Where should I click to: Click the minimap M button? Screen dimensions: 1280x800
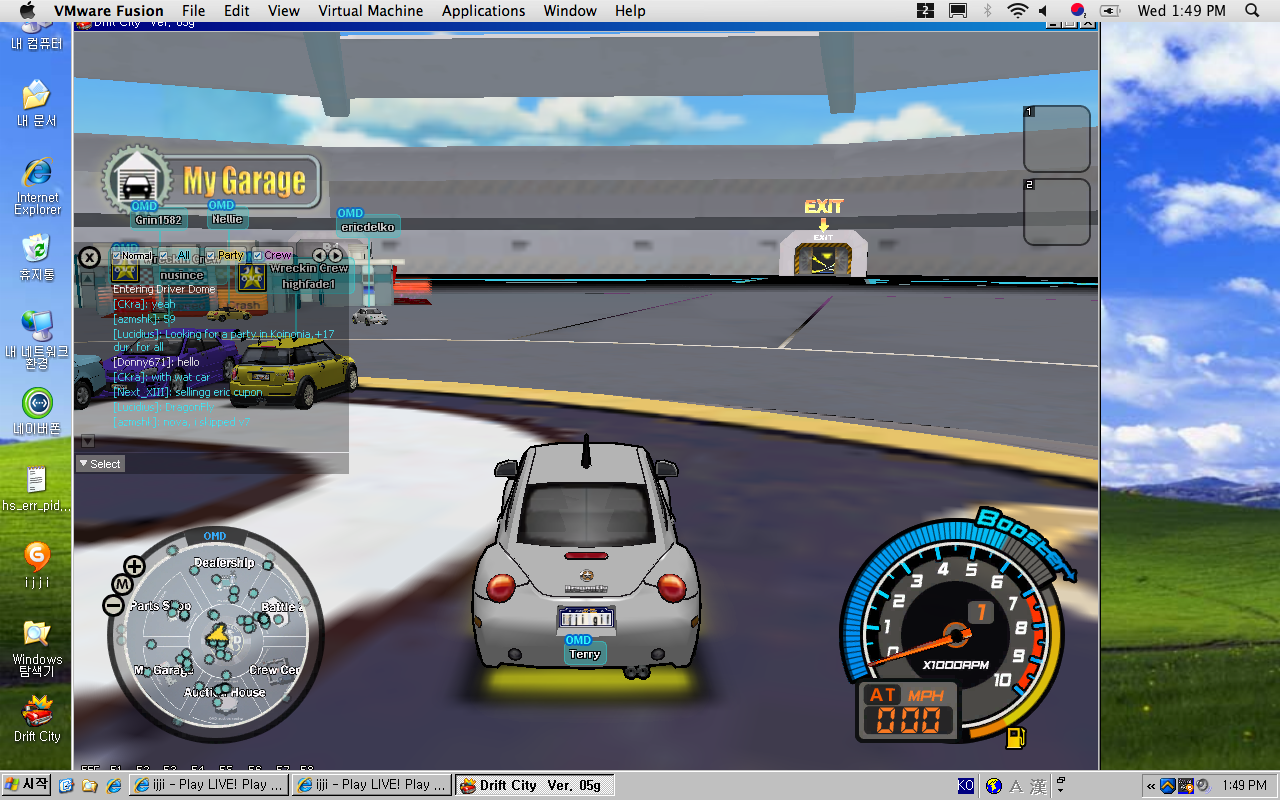tap(122, 584)
